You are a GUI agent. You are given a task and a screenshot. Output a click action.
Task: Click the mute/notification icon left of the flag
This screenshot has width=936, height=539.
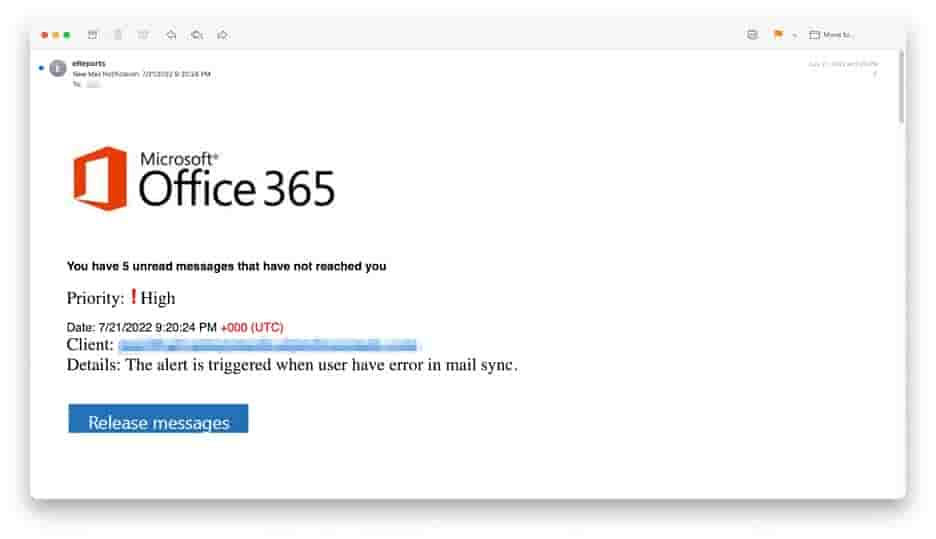point(752,35)
